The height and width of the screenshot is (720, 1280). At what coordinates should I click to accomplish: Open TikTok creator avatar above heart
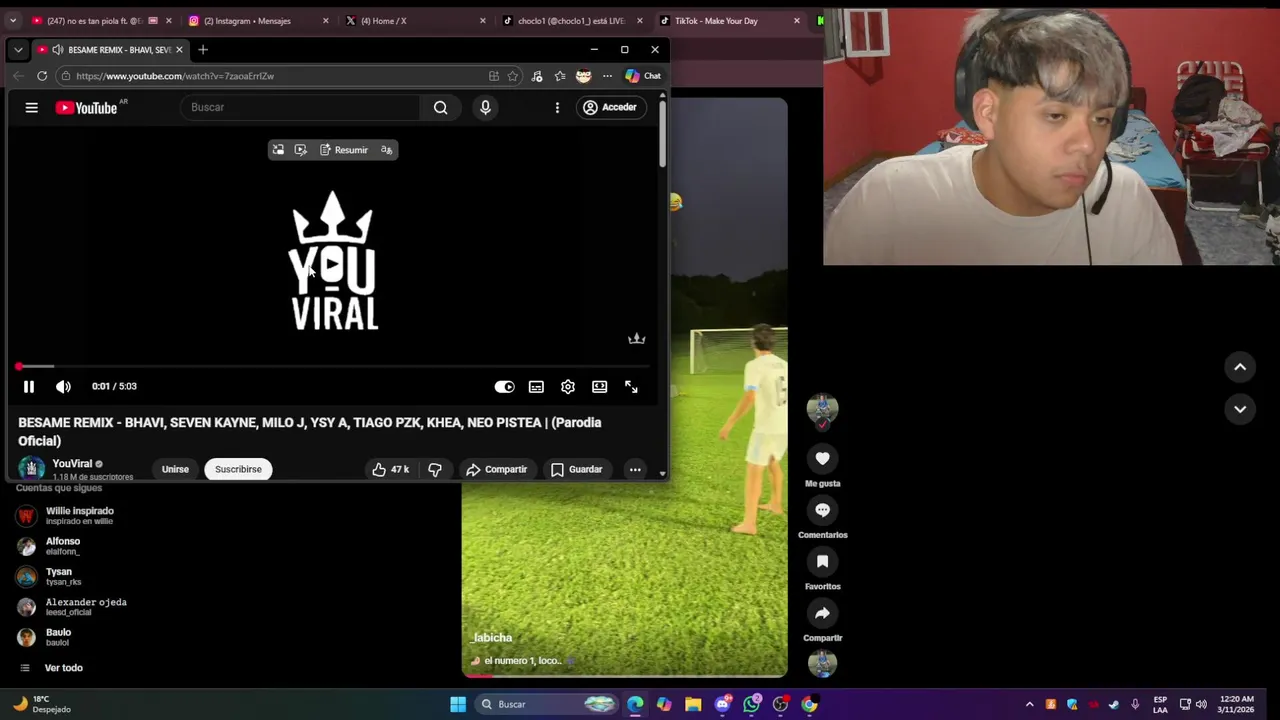[x=822, y=408]
